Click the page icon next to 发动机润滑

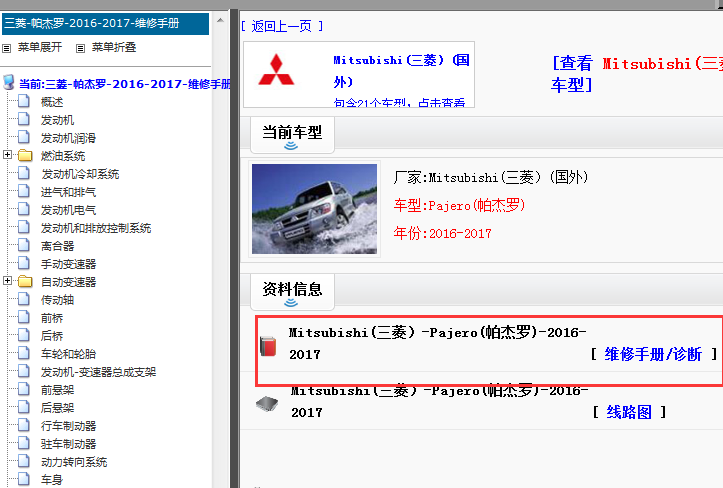24,137
